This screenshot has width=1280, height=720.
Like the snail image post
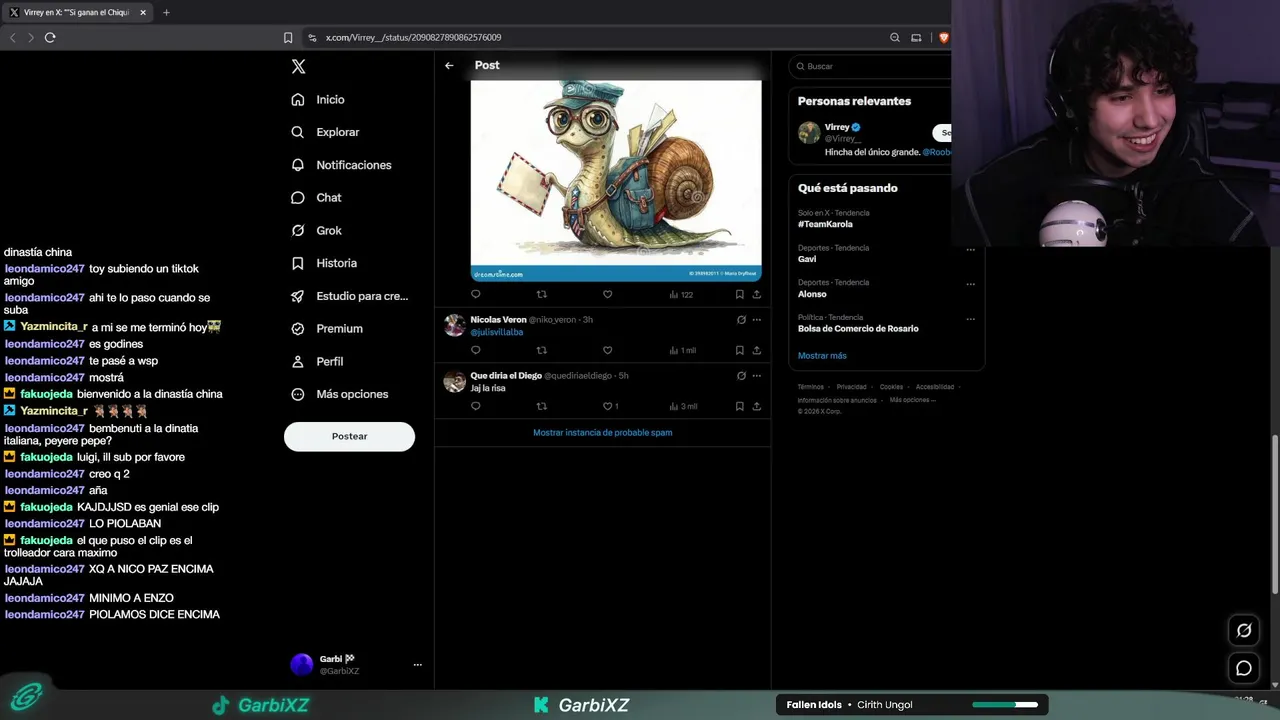pyautogui.click(x=607, y=295)
